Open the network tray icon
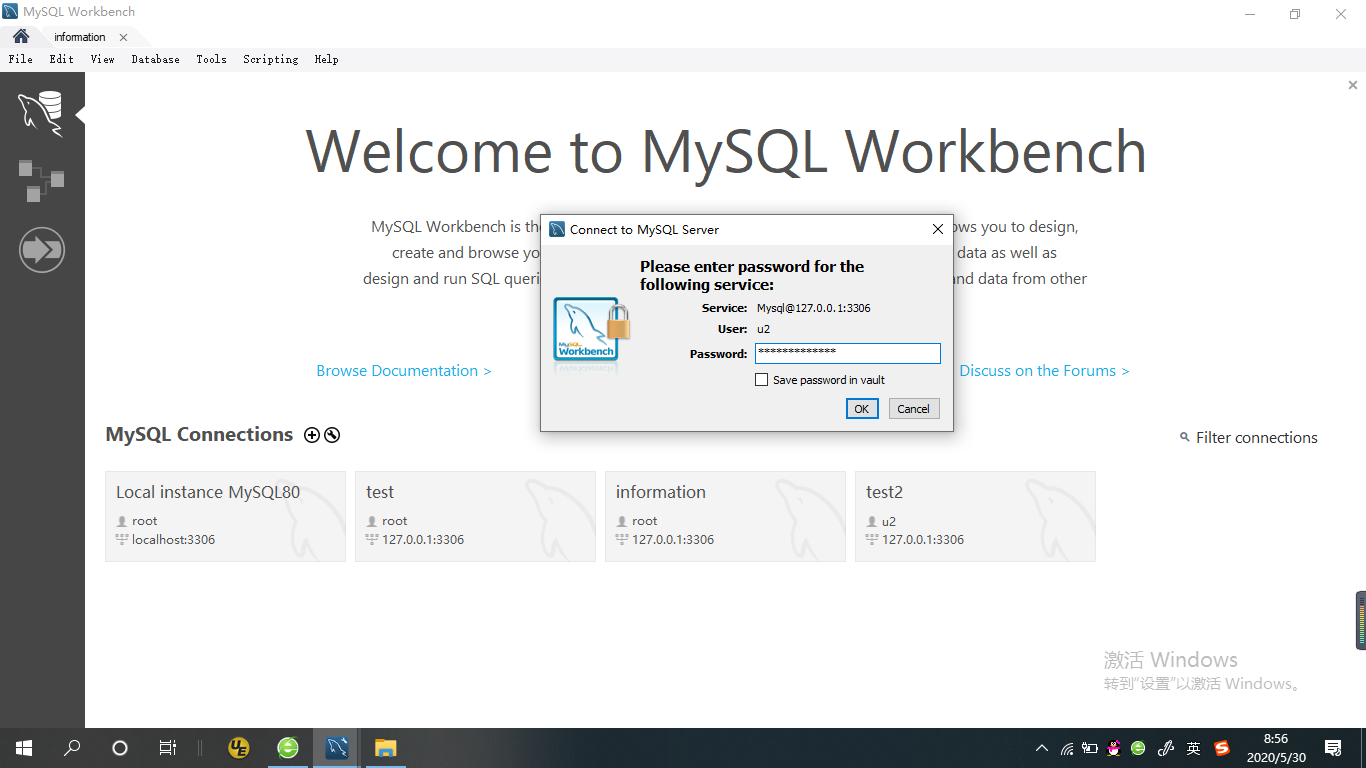This screenshot has height=768, width=1366. click(x=1067, y=748)
